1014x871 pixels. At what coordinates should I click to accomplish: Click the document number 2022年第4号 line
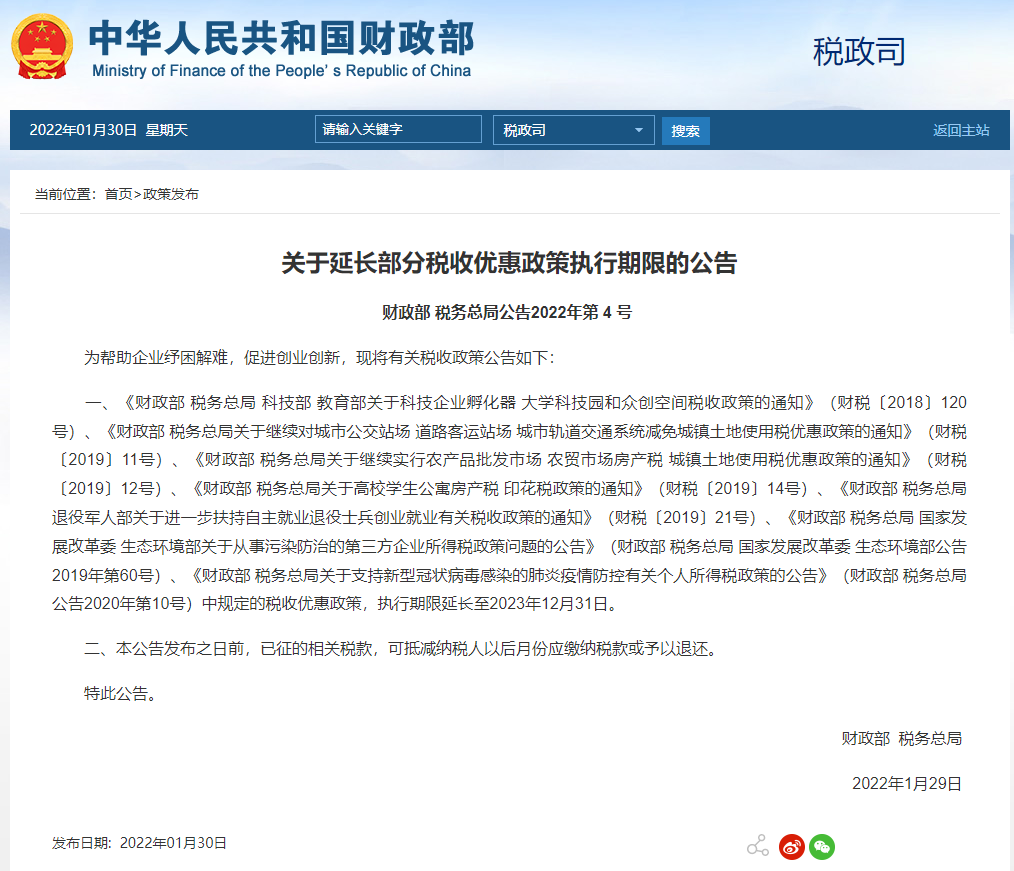click(507, 312)
